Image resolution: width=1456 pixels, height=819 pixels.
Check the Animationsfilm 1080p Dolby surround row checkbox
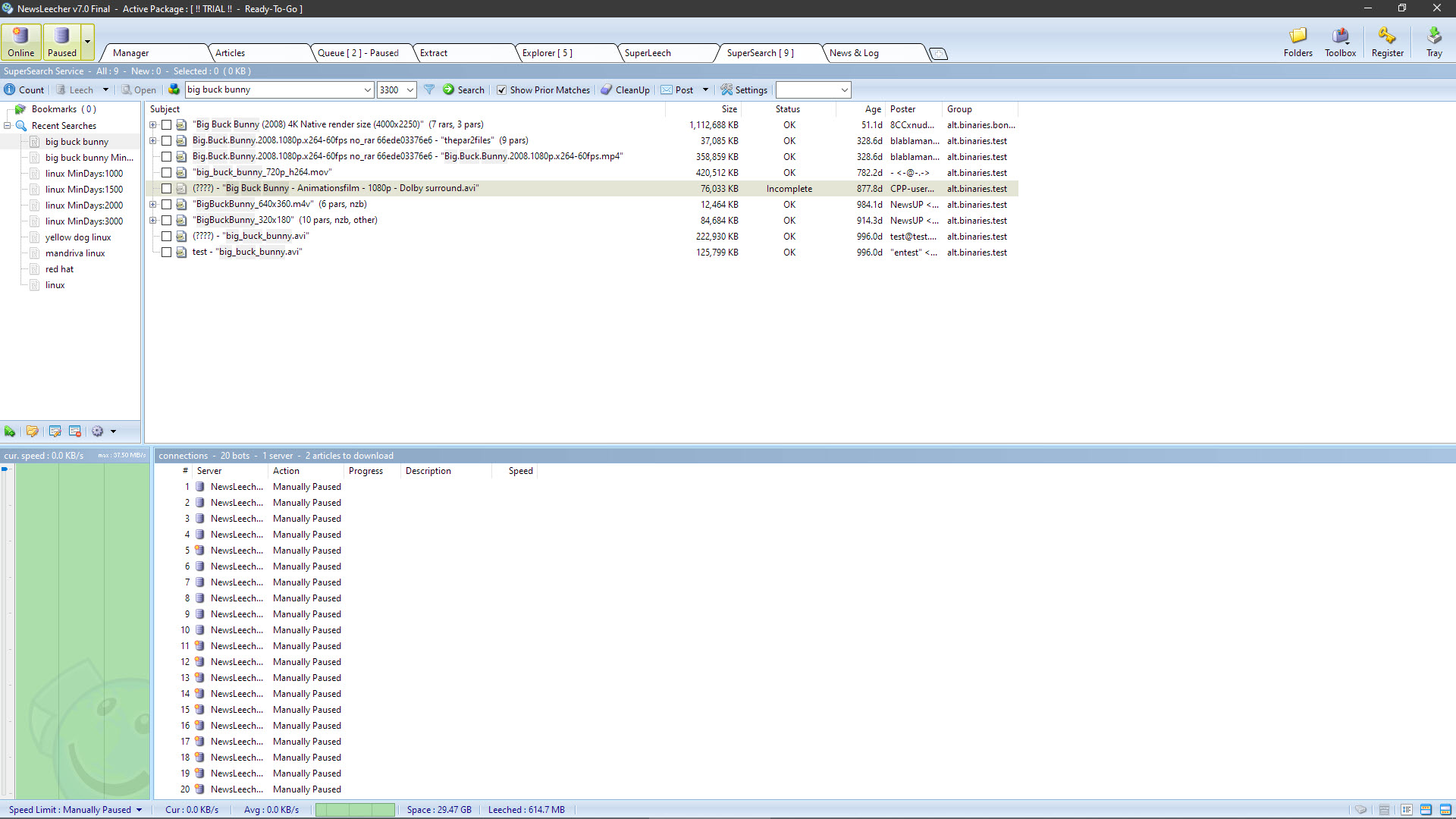click(x=166, y=188)
